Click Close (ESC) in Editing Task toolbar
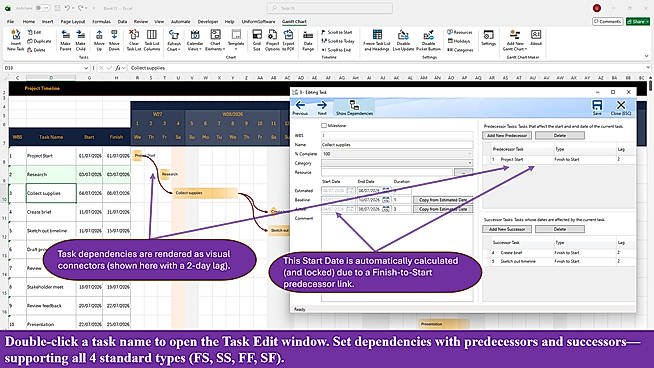The image size is (654, 368). pyautogui.click(x=621, y=108)
